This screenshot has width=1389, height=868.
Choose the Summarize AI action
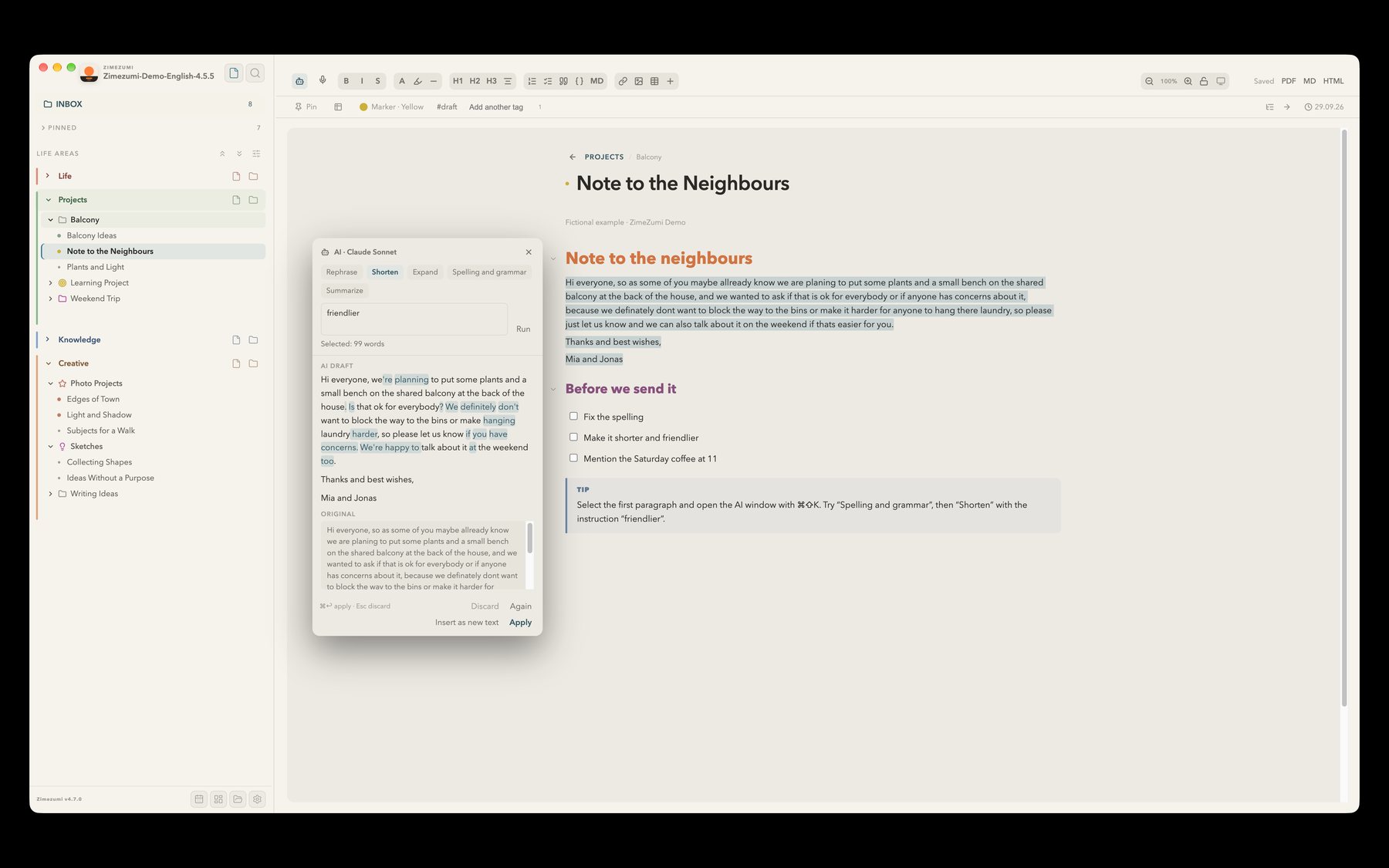[344, 291]
